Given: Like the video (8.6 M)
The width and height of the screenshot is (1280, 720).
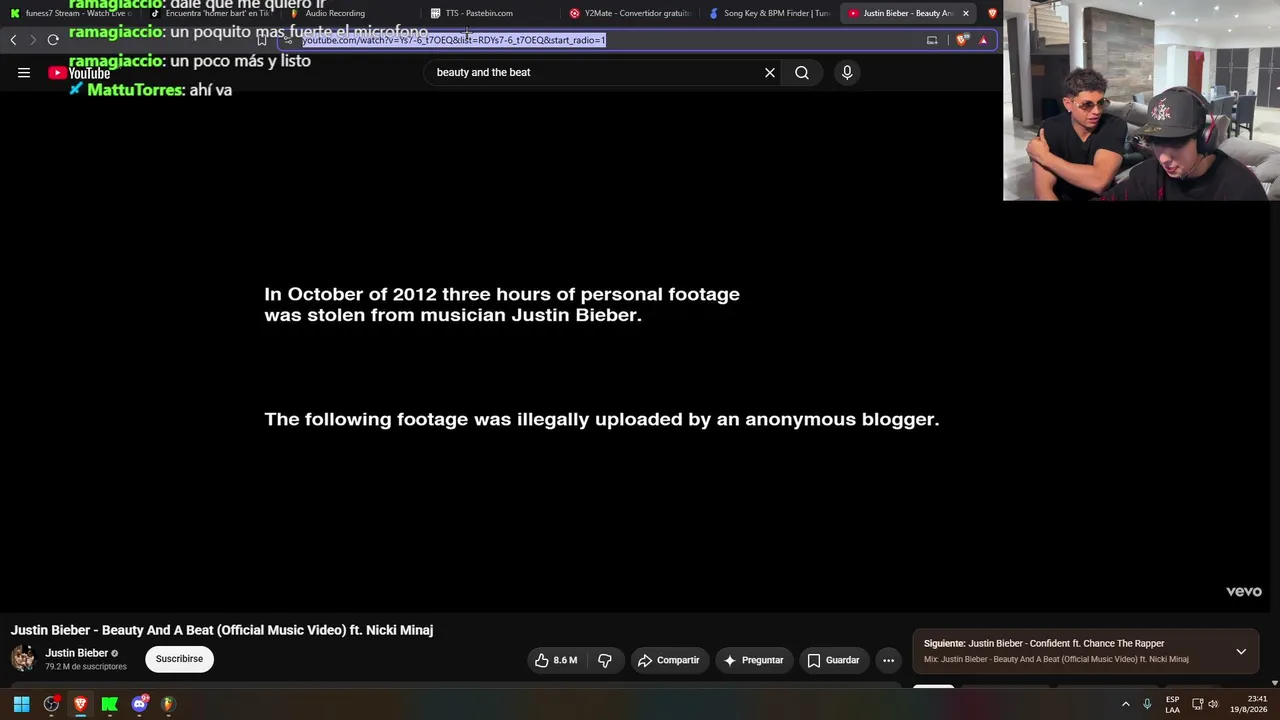Looking at the screenshot, I should tap(556, 660).
